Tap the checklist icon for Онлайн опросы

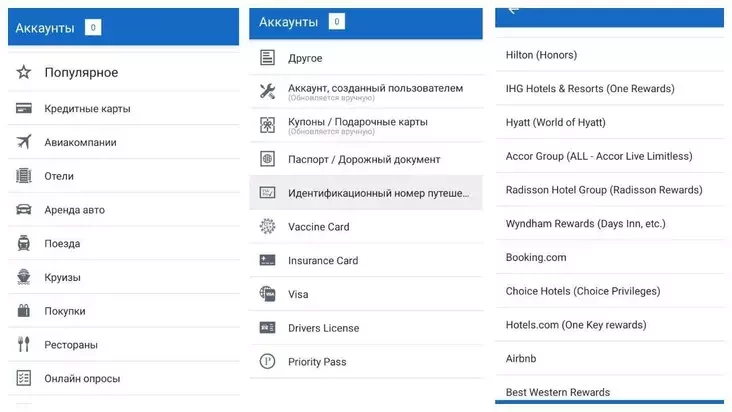(24, 378)
